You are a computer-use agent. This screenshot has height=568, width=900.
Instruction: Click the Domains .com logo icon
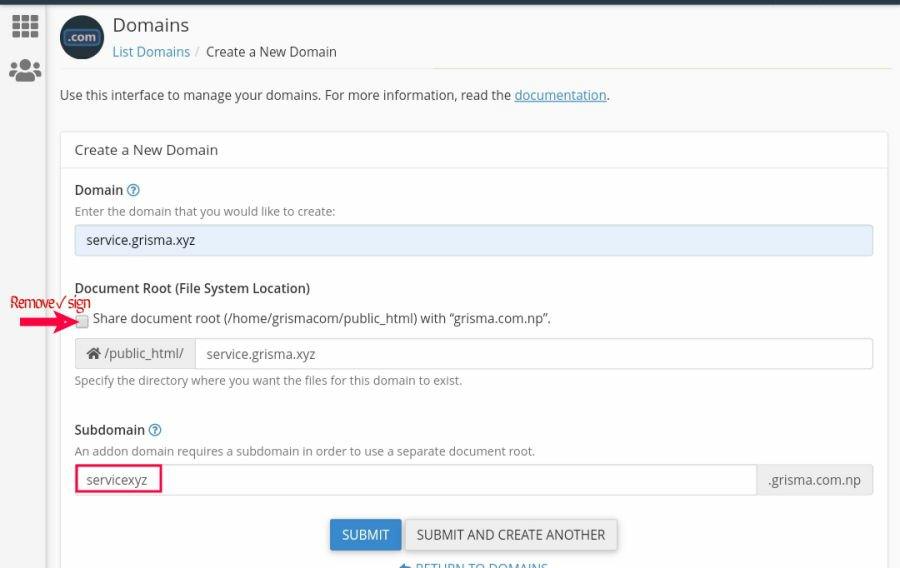click(x=82, y=37)
